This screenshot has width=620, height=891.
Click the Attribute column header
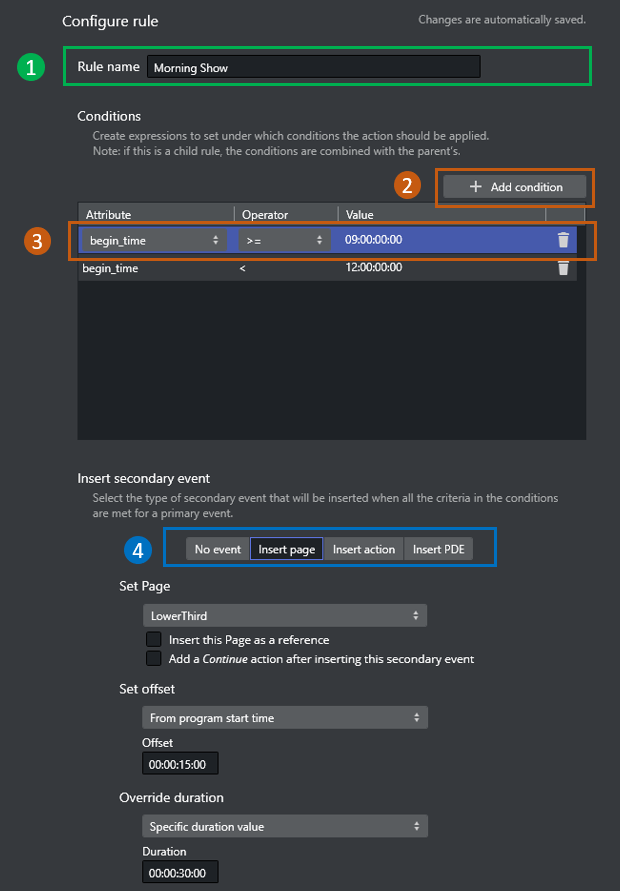156,214
